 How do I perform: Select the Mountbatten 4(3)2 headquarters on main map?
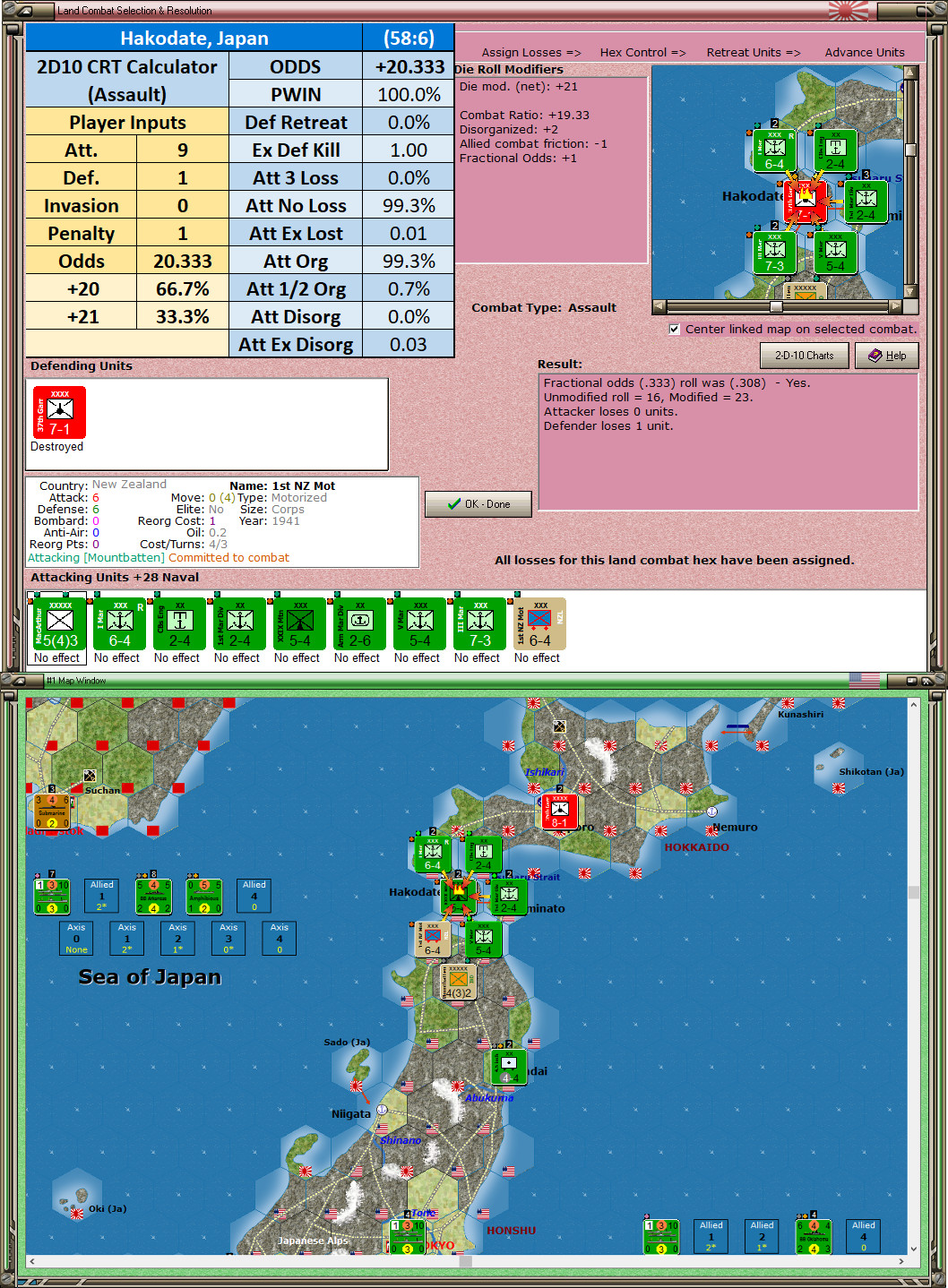(x=458, y=982)
